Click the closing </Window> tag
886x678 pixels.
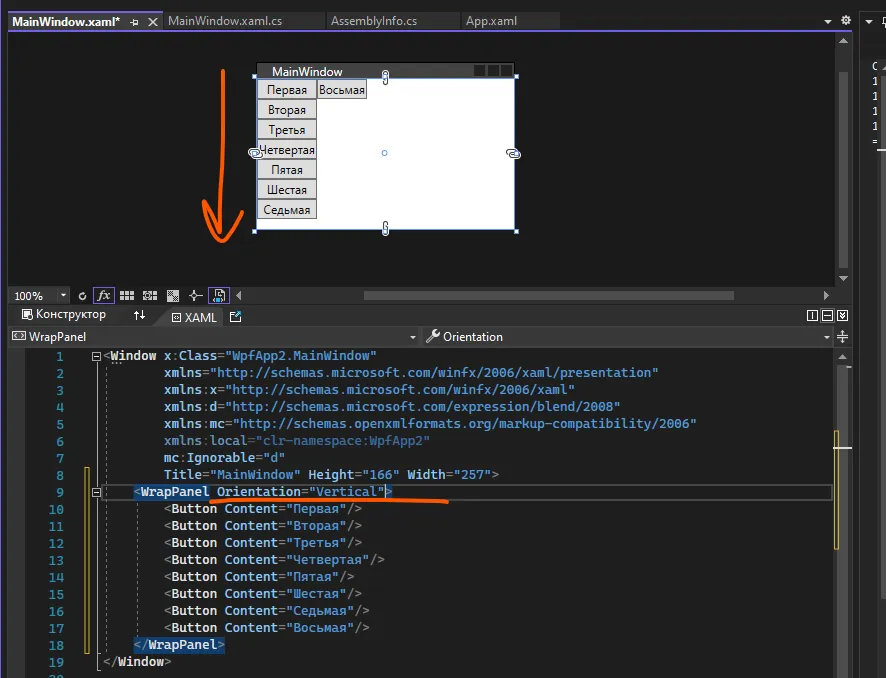tap(137, 662)
